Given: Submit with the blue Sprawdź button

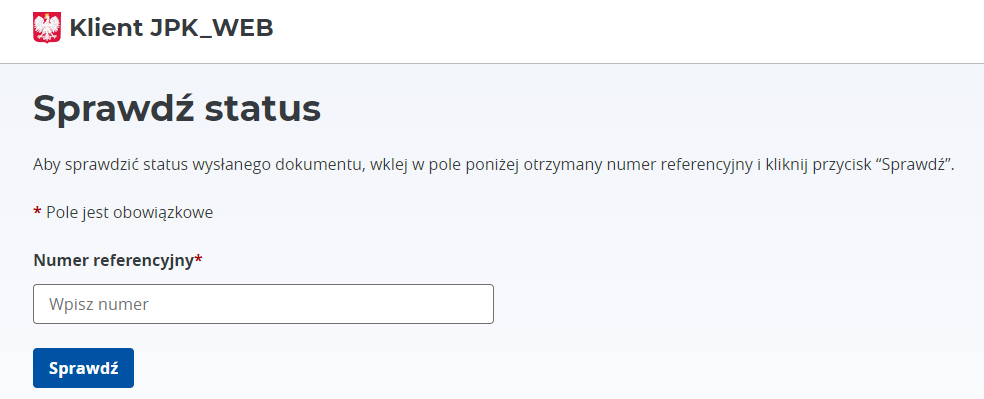Looking at the screenshot, I should [x=83, y=368].
